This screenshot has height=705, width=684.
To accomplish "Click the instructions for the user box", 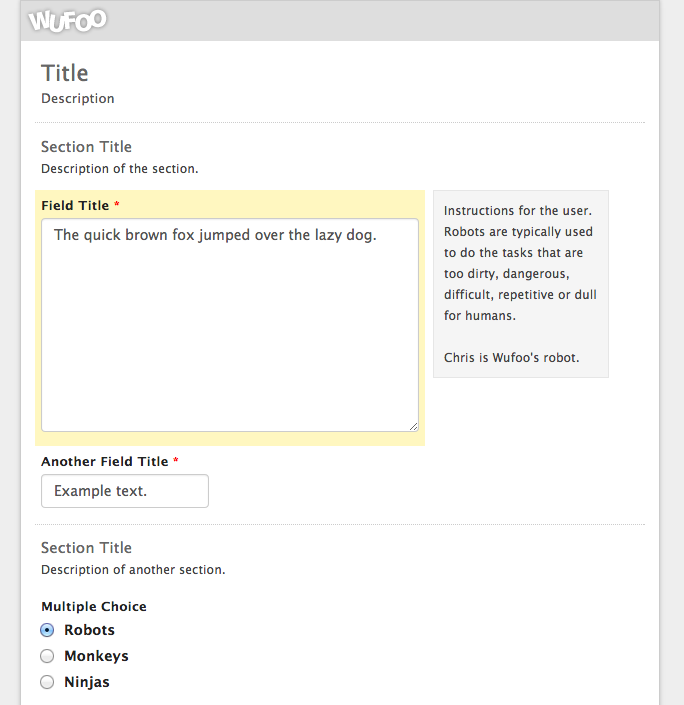I will (520, 284).
